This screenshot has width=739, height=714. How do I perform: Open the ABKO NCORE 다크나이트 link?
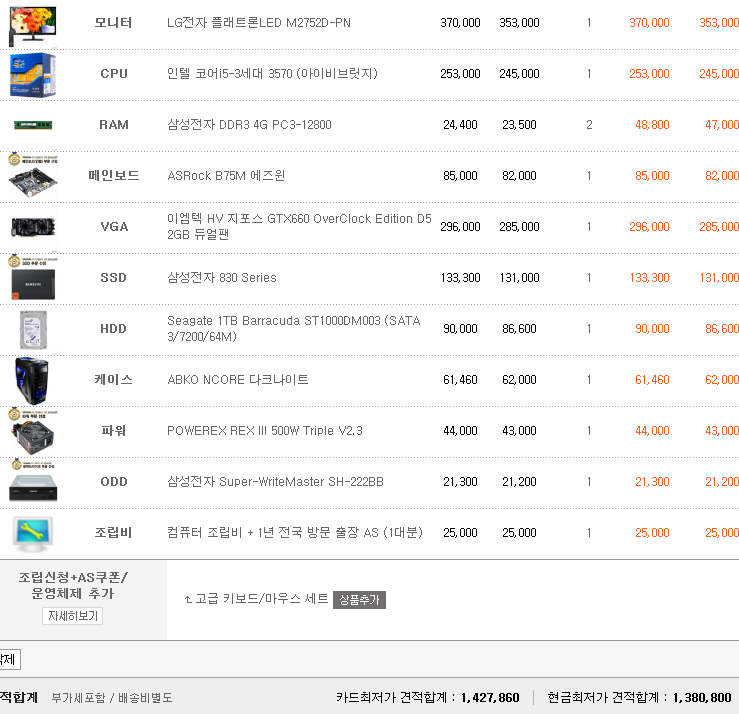click(x=238, y=379)
